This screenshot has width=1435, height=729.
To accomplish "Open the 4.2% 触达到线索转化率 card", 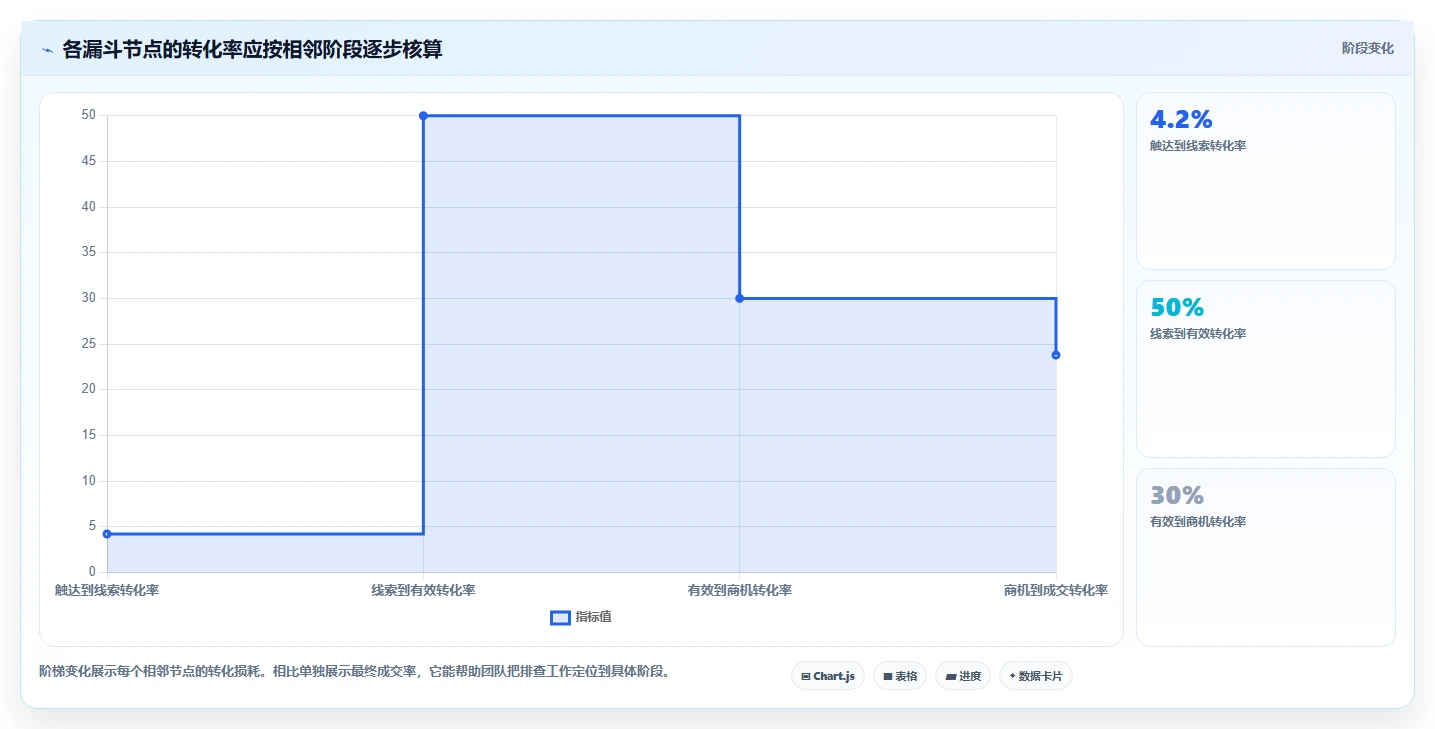I will [x=1265, y=181].
